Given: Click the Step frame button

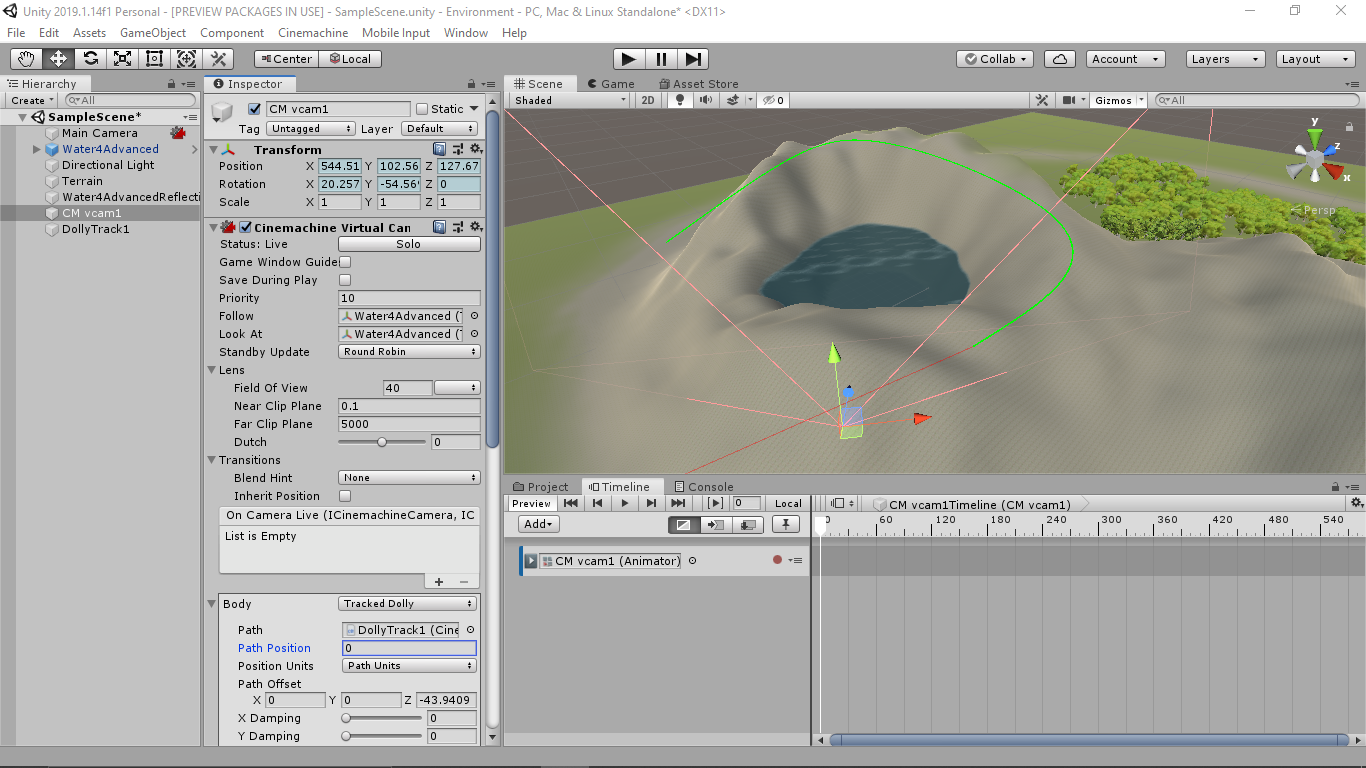Looking at the screenshot, I should [693, 59].
